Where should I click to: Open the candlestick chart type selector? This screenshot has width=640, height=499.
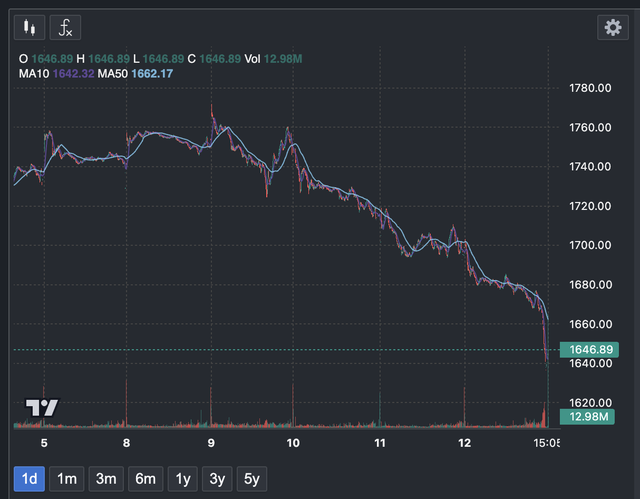pyautogui.click(x=30, y=27)
